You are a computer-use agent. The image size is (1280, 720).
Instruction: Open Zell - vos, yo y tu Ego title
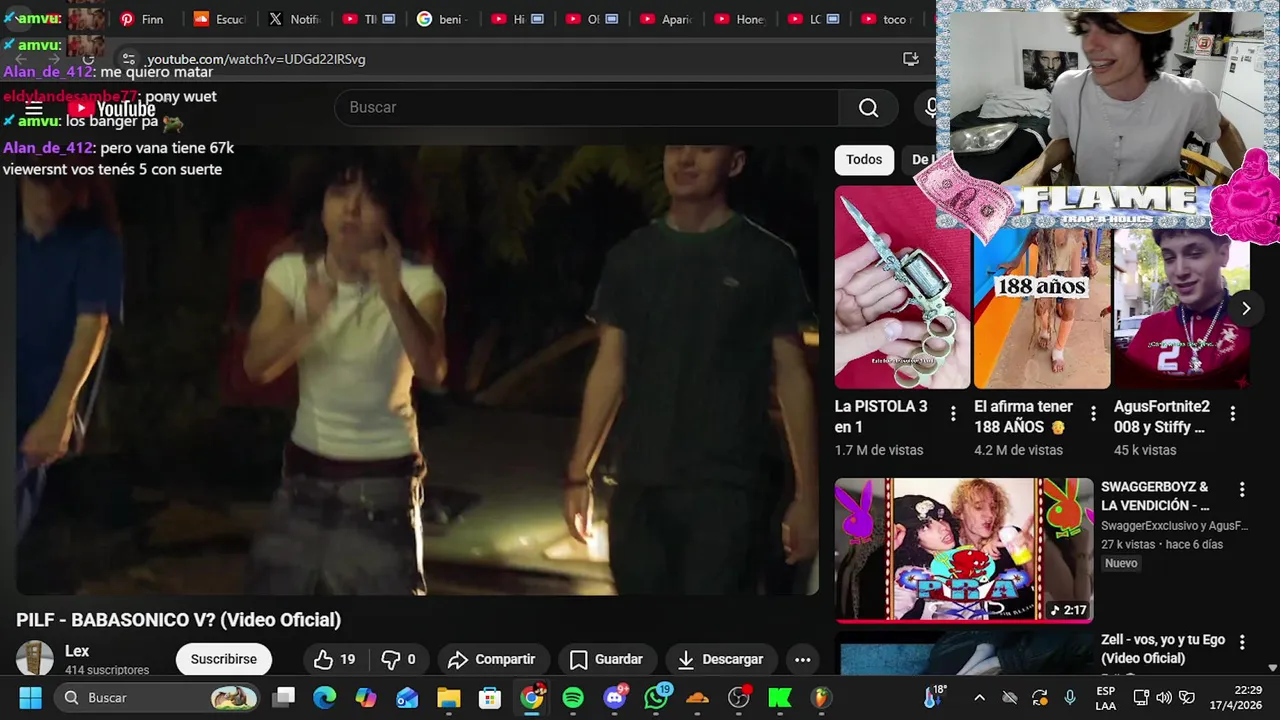(1163, 649)
